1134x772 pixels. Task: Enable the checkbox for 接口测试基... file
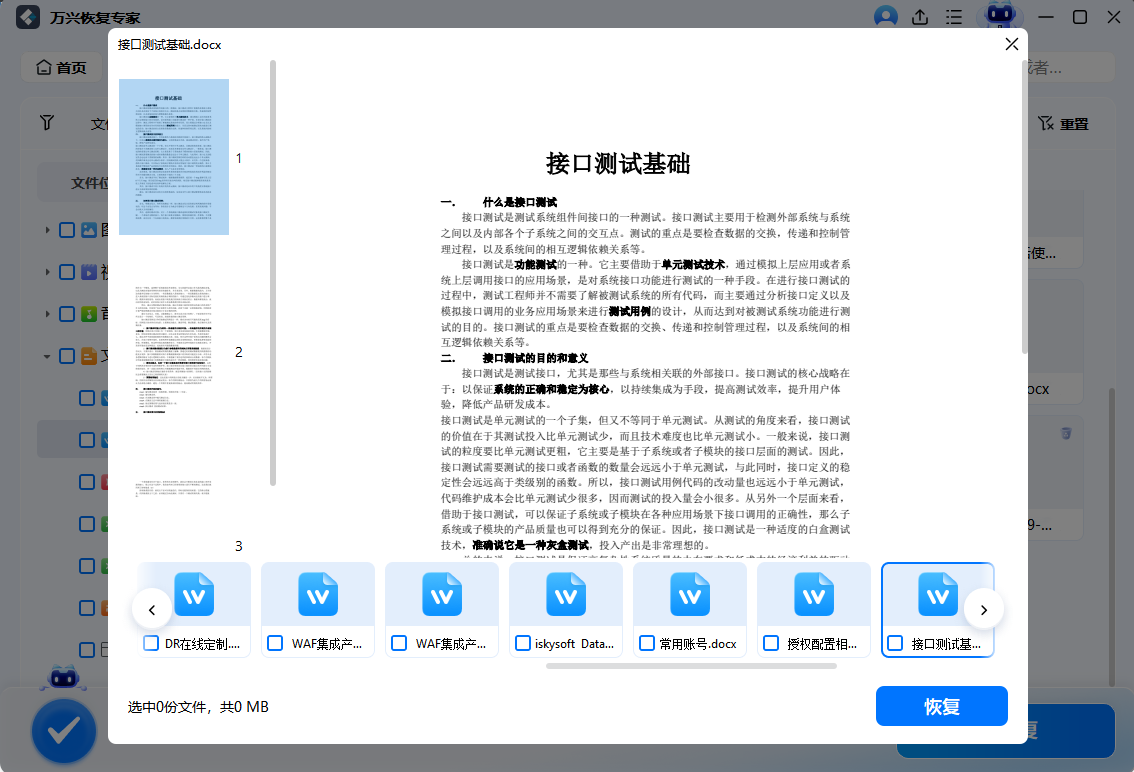894,643
